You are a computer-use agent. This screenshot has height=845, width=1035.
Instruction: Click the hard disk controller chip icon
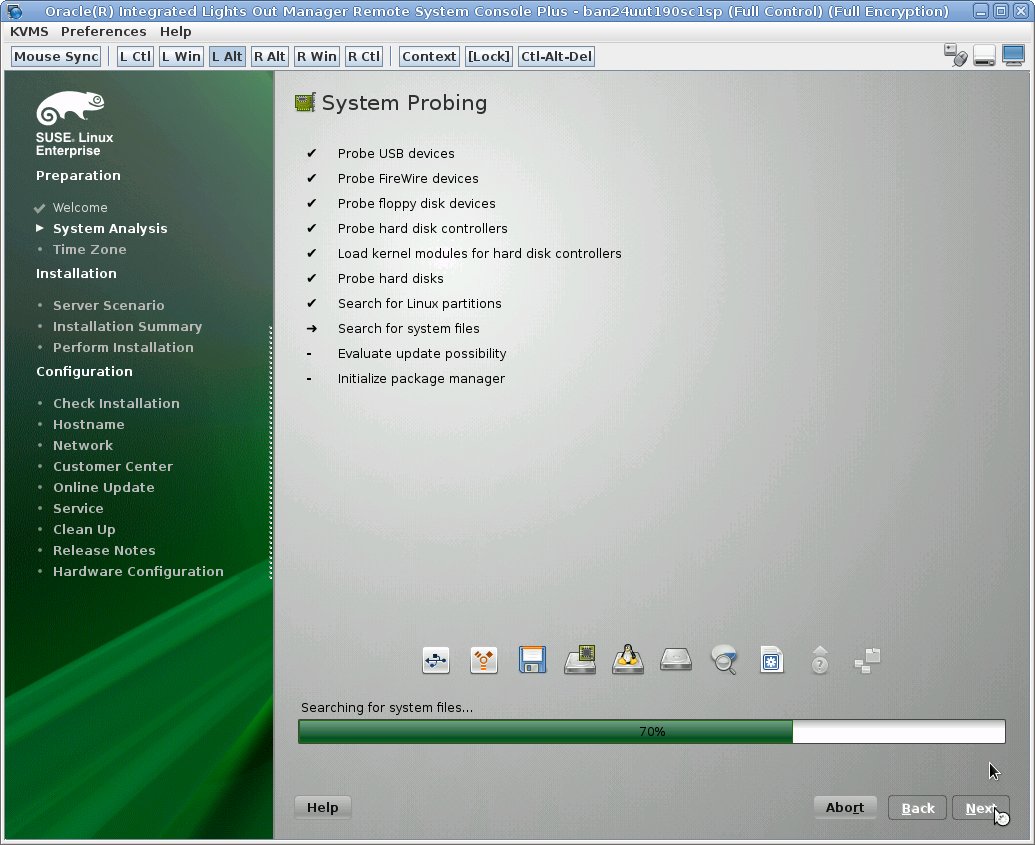(580, 660)
